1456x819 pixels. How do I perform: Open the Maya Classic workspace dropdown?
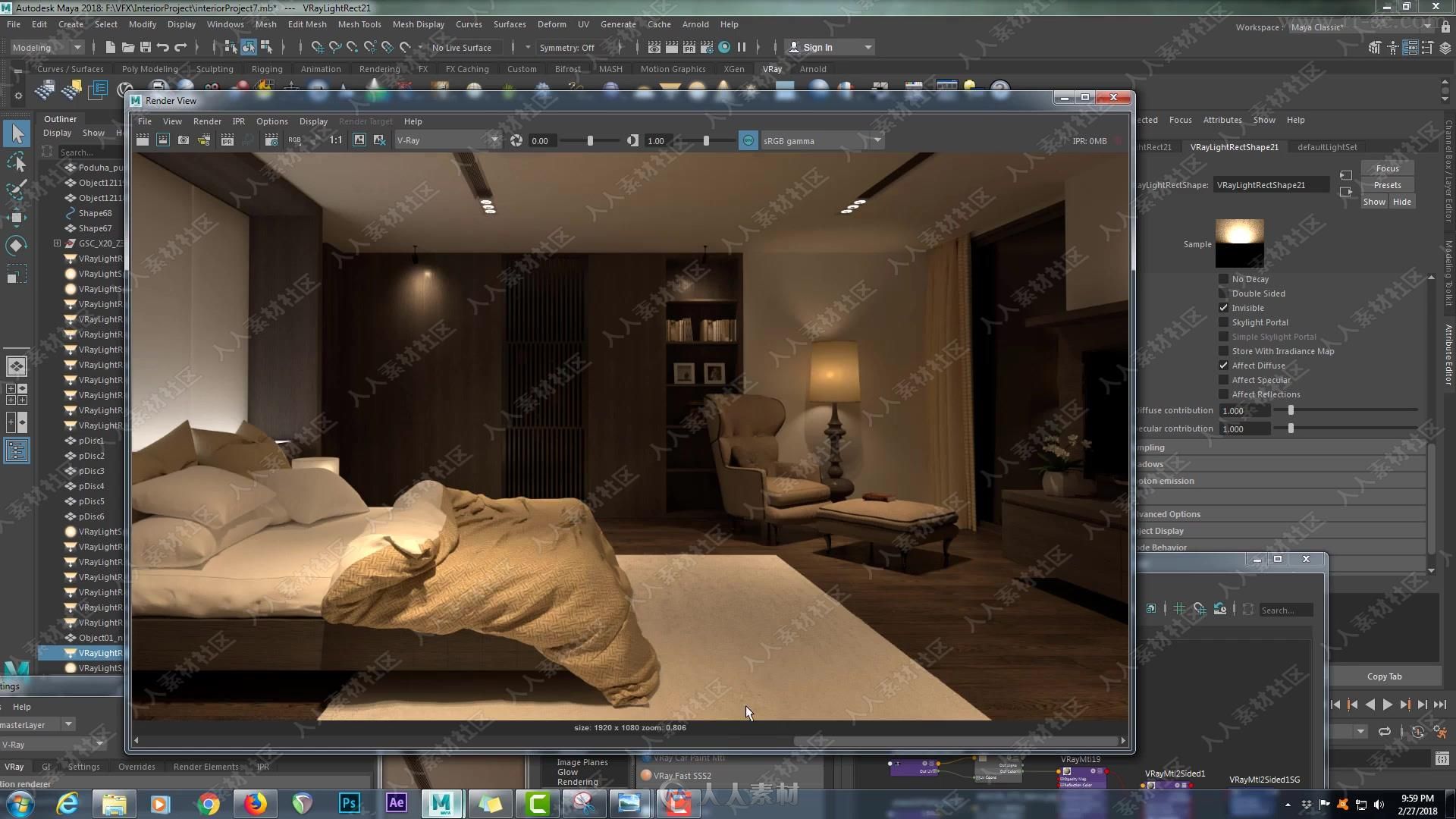(1361, 27)
